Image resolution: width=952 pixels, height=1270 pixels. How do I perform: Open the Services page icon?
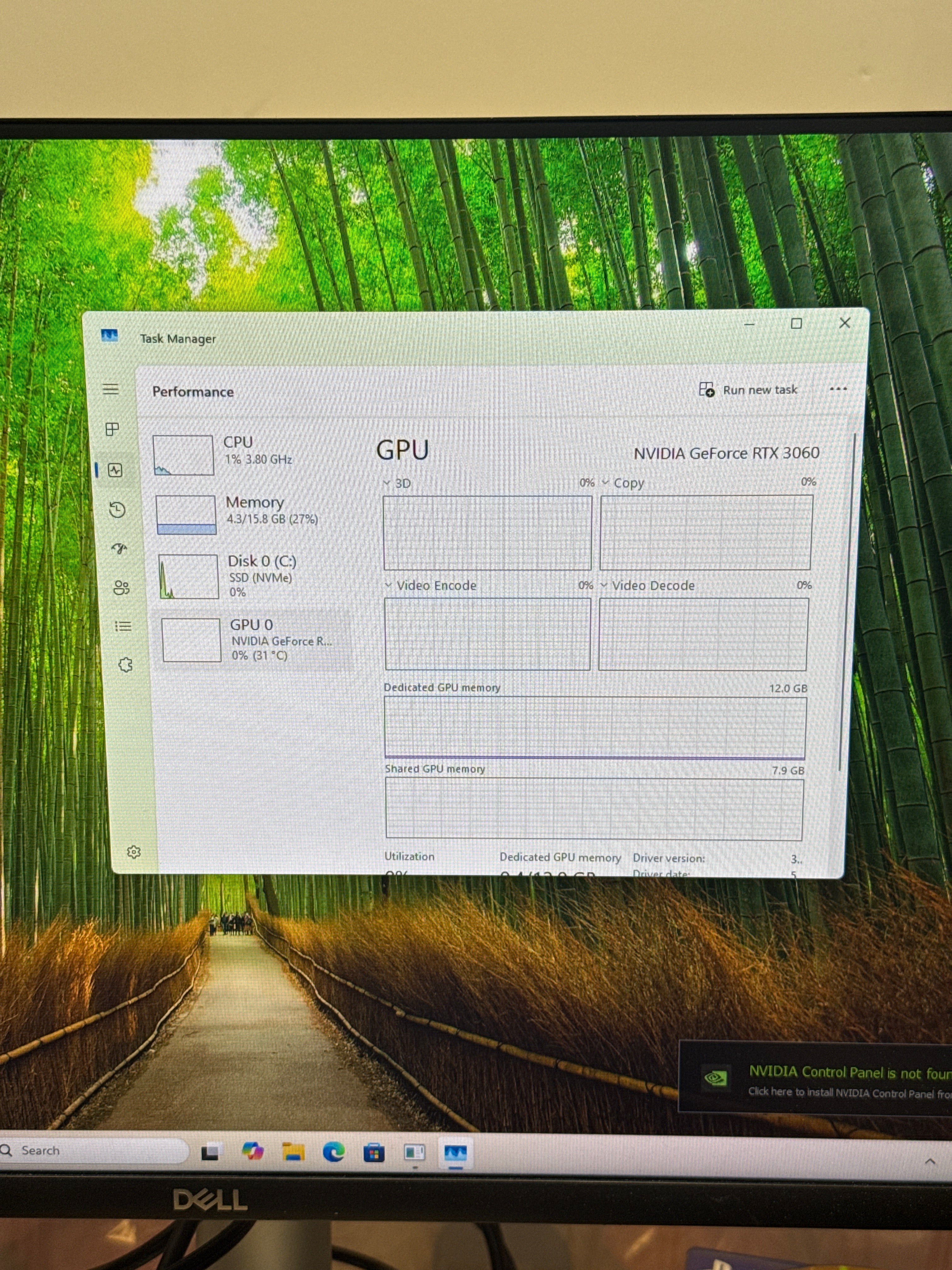click(125, 665)
